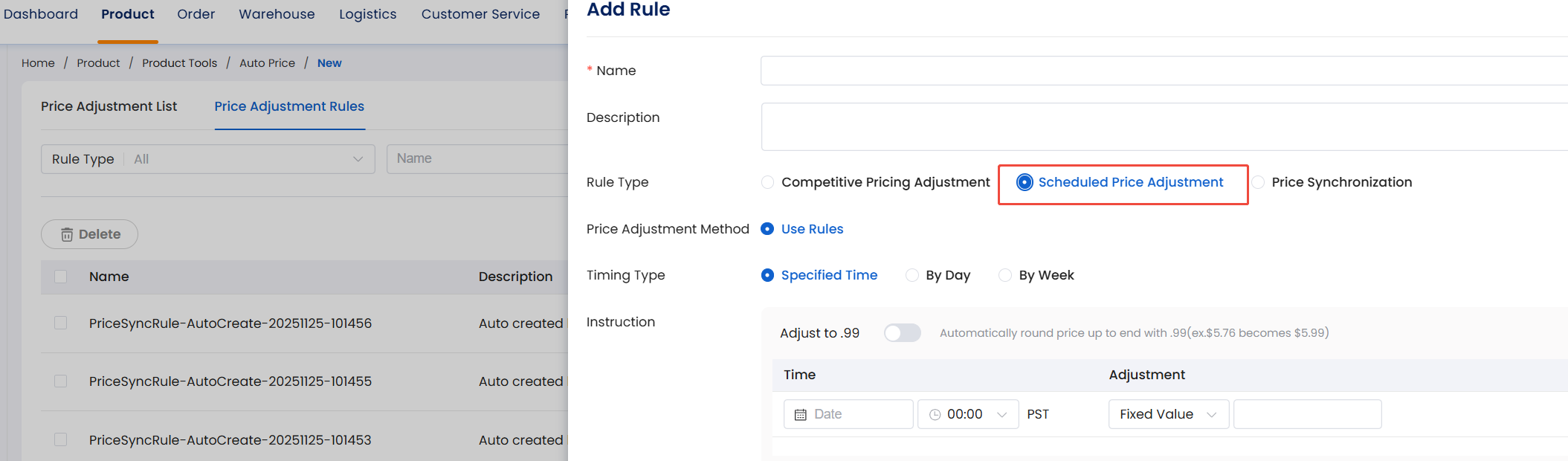Switch to Price Adjustment List tab
Screen dimensions: 1568x461
click(109, 106)
